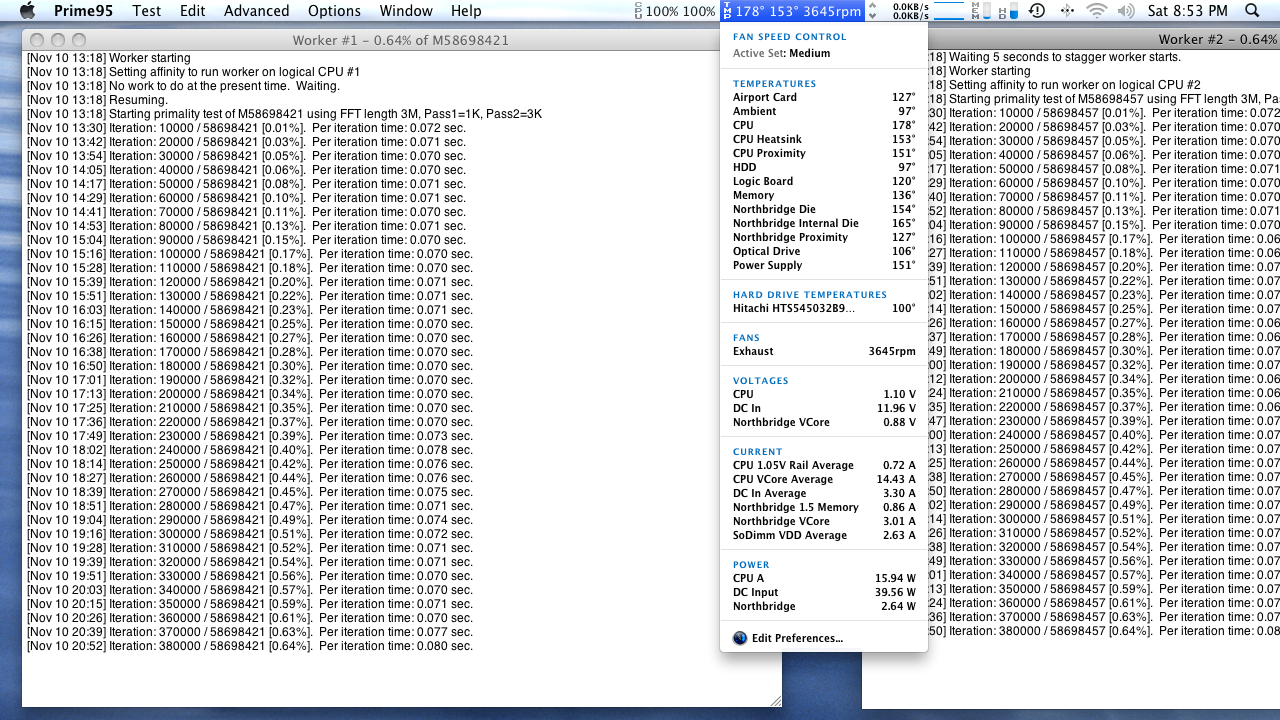Click the HDD 97° temperature row

coord(824,167)
